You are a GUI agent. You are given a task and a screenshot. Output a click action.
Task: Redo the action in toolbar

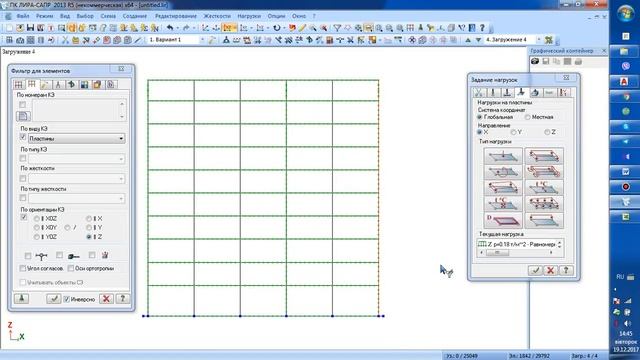[186, 28]
